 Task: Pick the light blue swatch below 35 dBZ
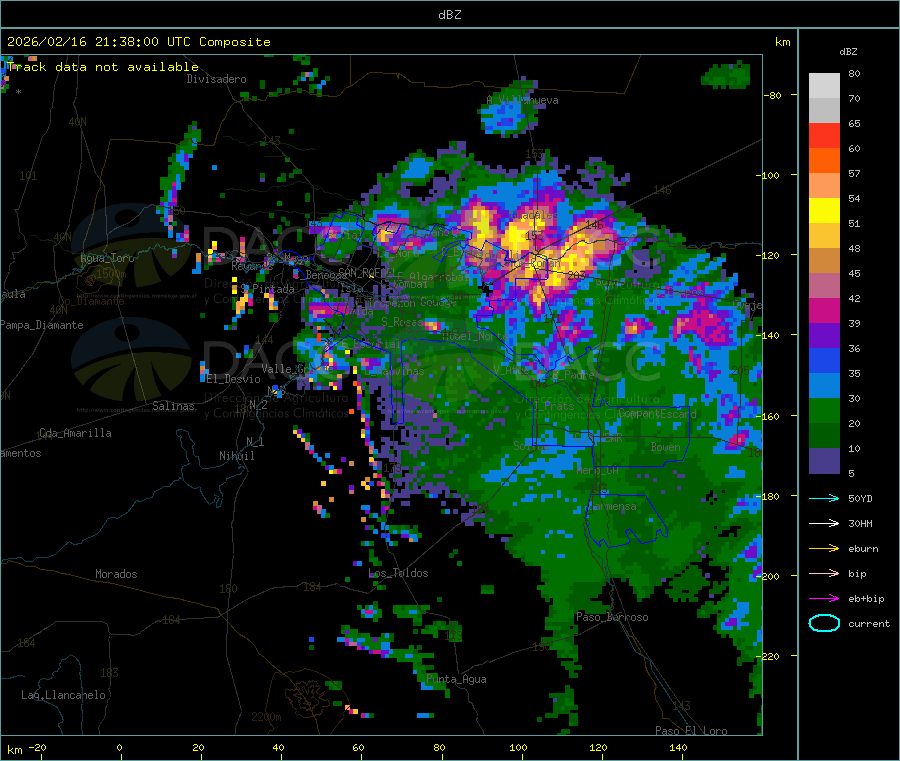(824, 386)
